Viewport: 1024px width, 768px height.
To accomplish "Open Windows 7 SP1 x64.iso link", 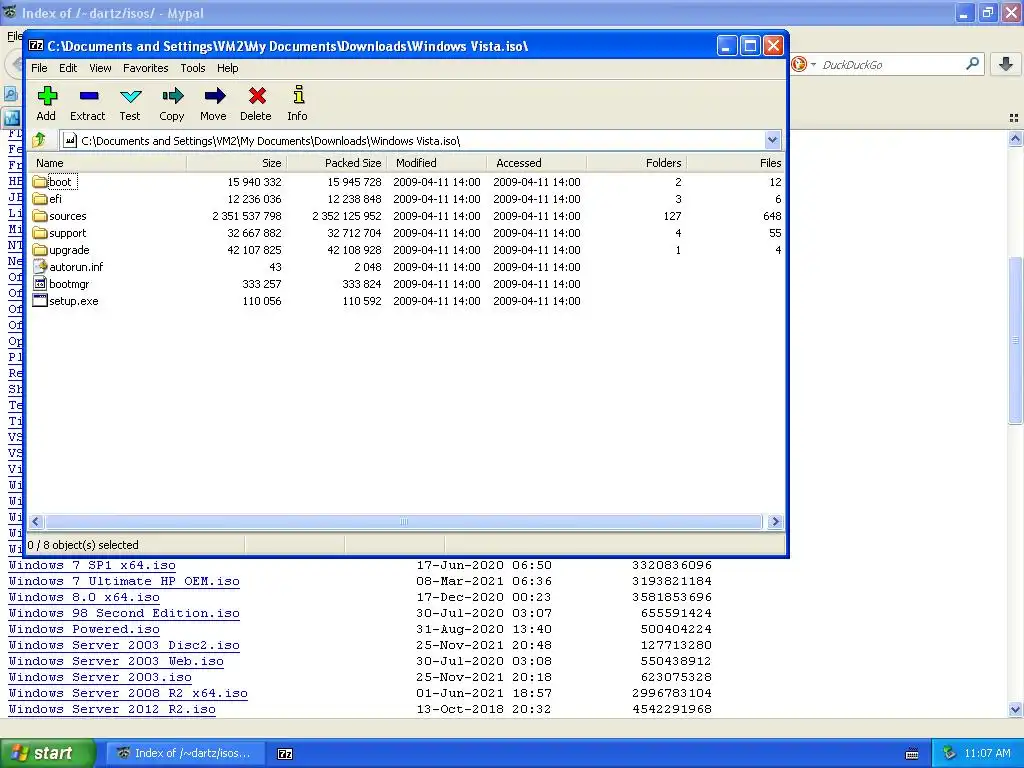I will [92, 566].
